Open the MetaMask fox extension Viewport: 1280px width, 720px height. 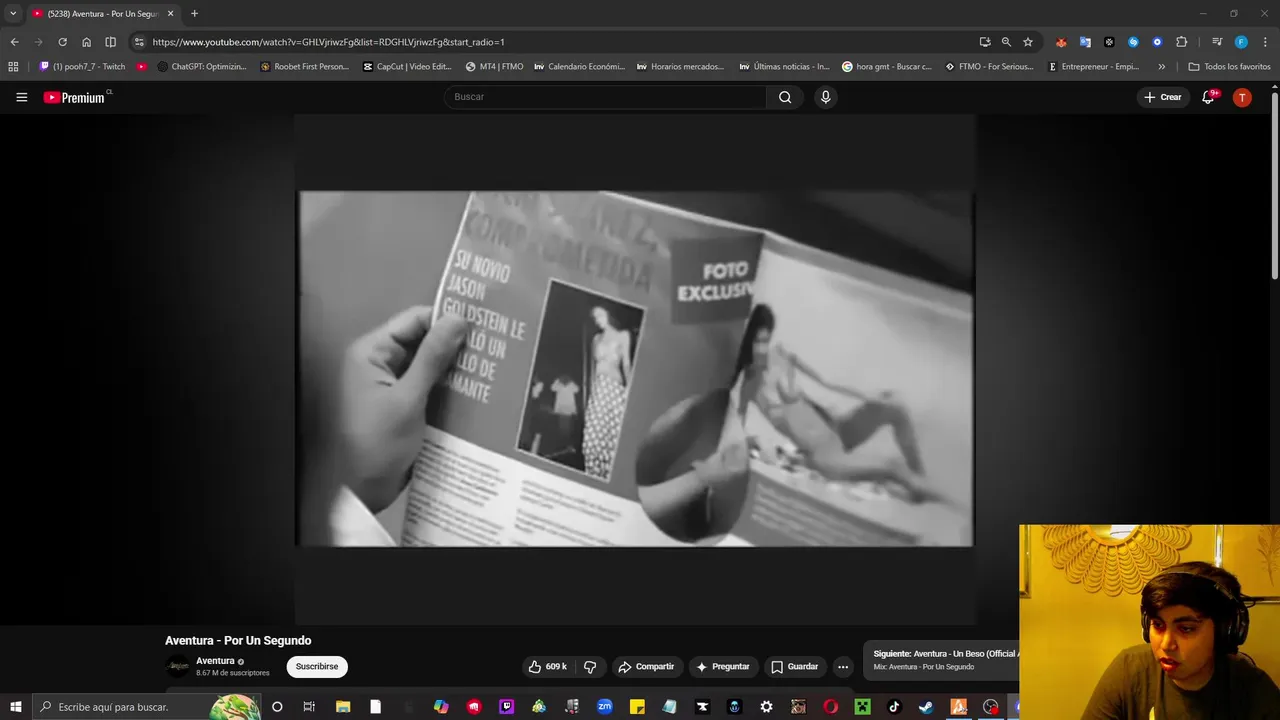(1061, 42)
